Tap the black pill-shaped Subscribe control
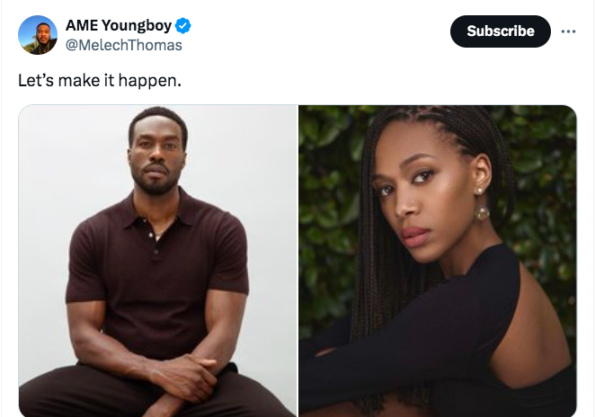The width and height of the screenshot is (595, 417). point(500,31)
